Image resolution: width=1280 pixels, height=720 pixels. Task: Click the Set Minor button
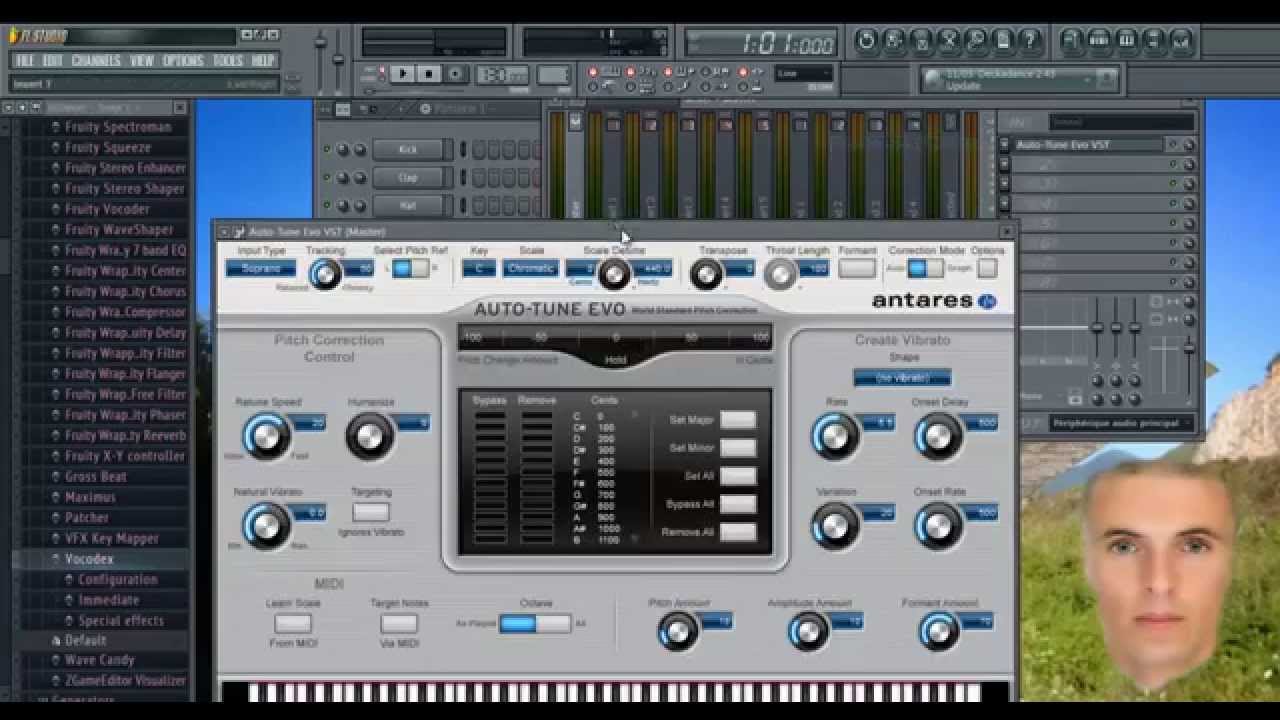pos(738,448)
